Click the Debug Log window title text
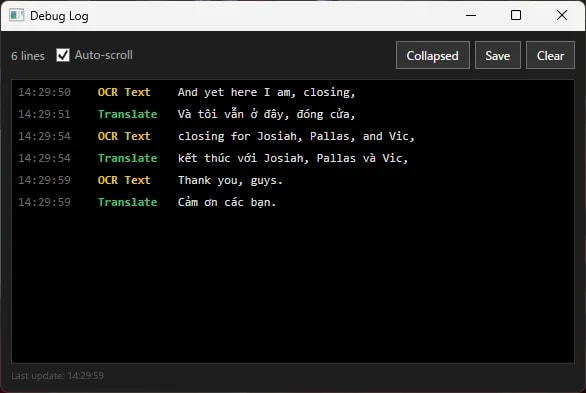The image size is (586, 393). click(x=59, y=16)
